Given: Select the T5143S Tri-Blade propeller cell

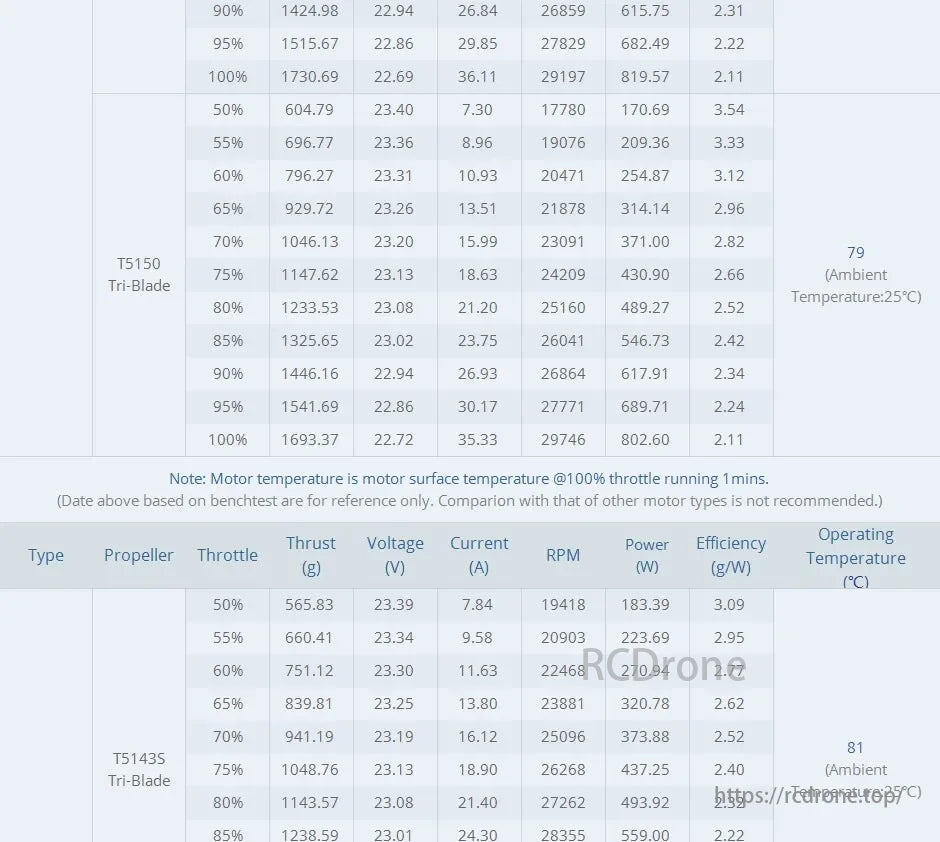Looking at the screenshot, I should 139,769.
